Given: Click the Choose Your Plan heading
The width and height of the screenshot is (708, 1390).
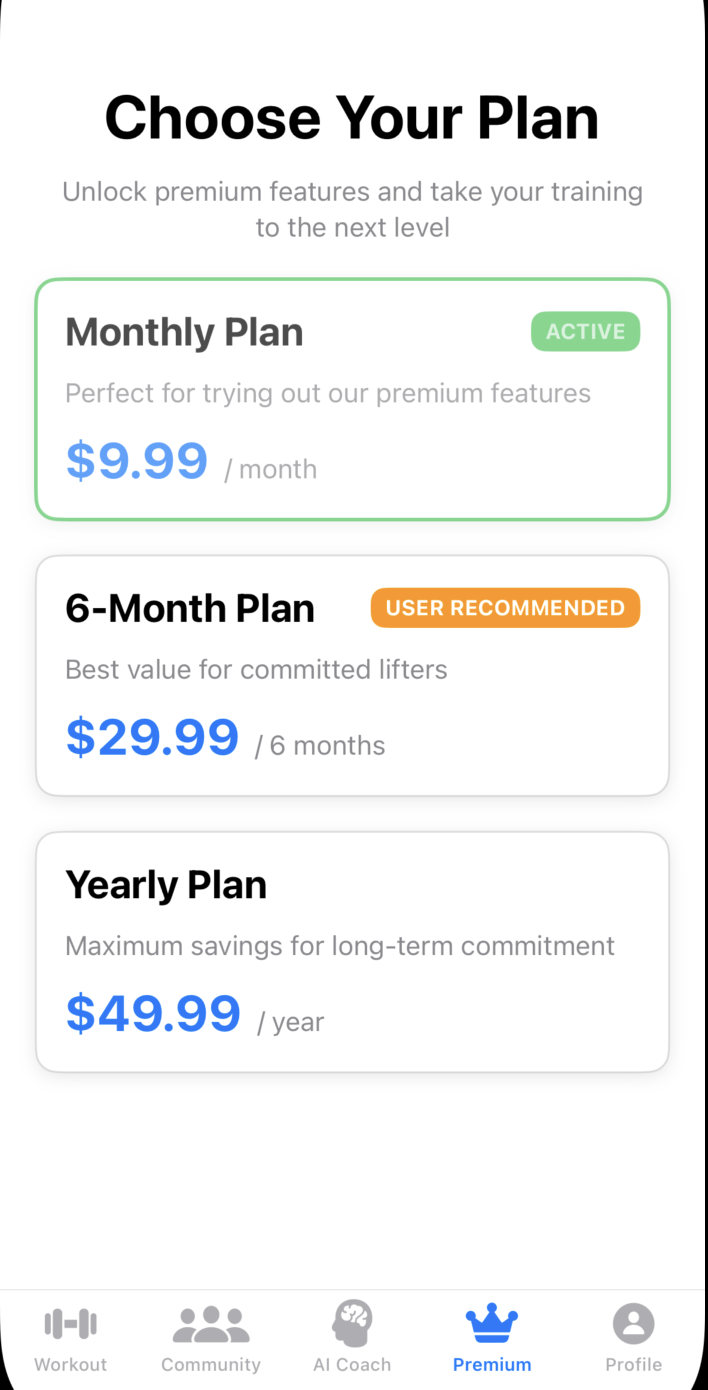Looking at the screenshot, I should (x=352, y=118).
